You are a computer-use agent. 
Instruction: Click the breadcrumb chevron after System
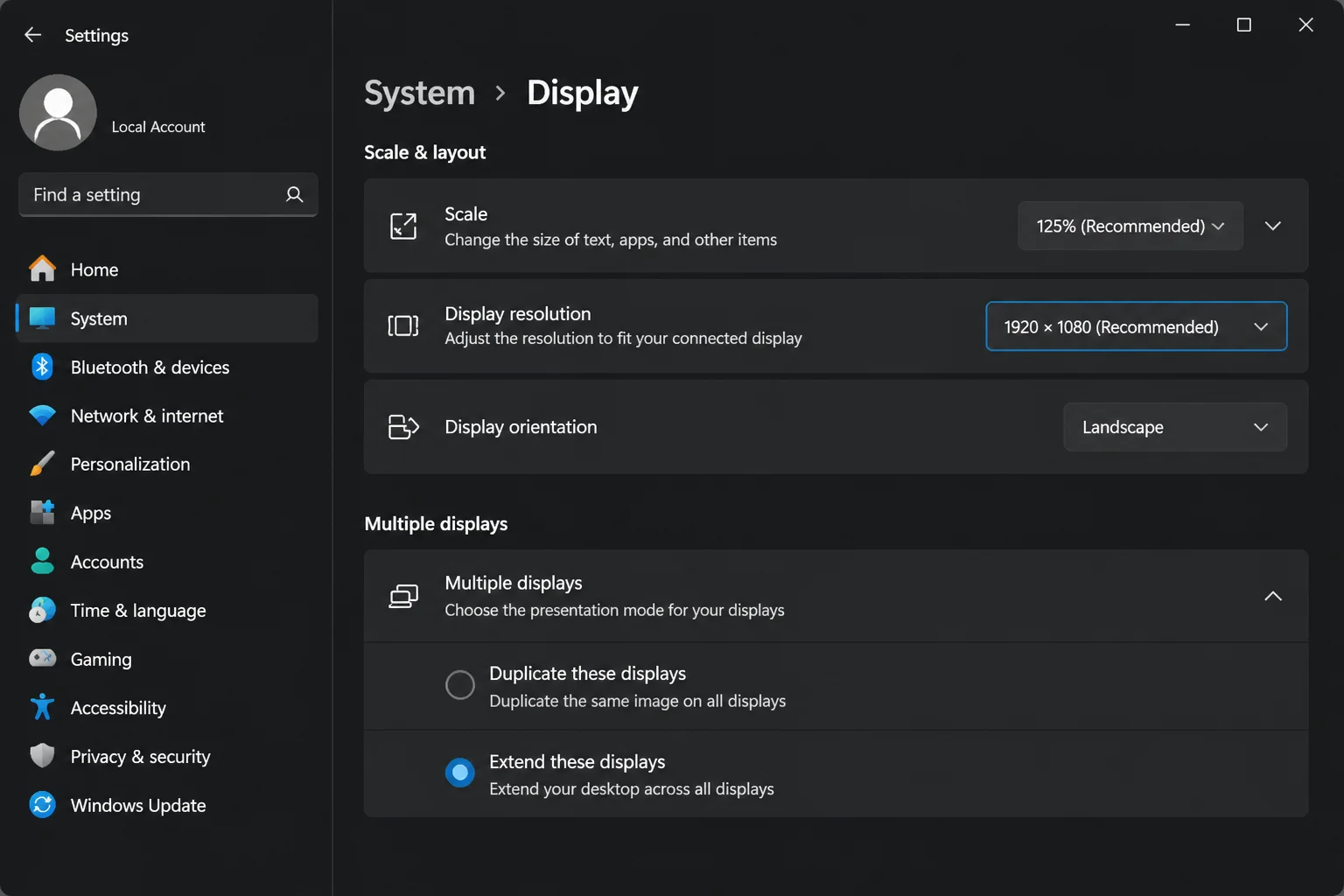coord(500,93)
